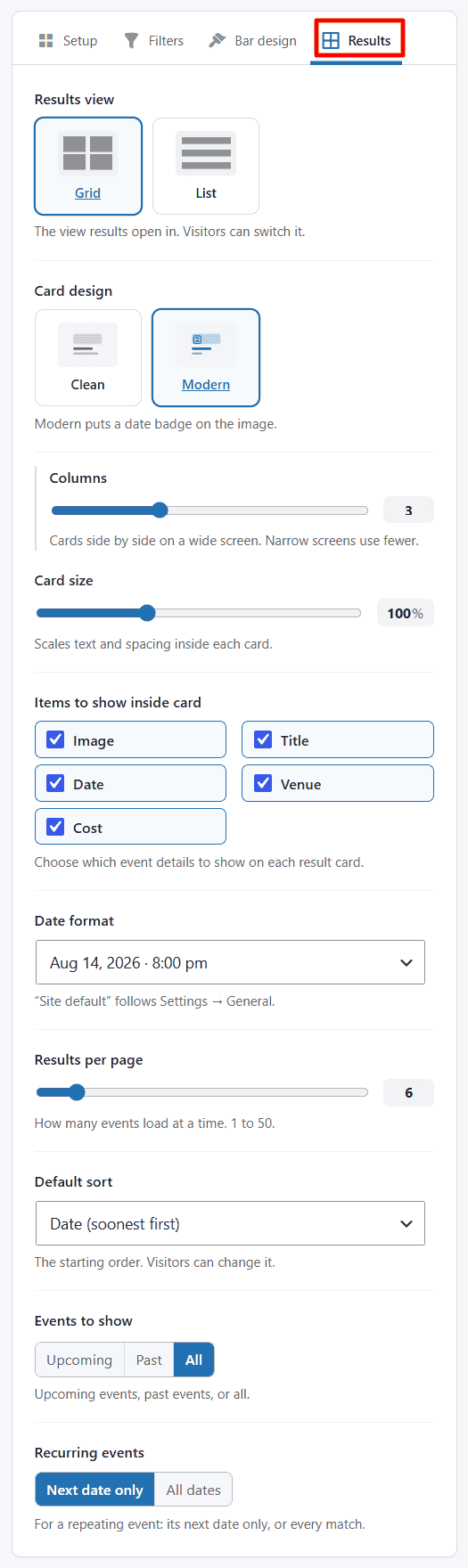The height and width of the screenshot is (1568, 468).
Task: Show Past events only
Action: [149, 1360]
